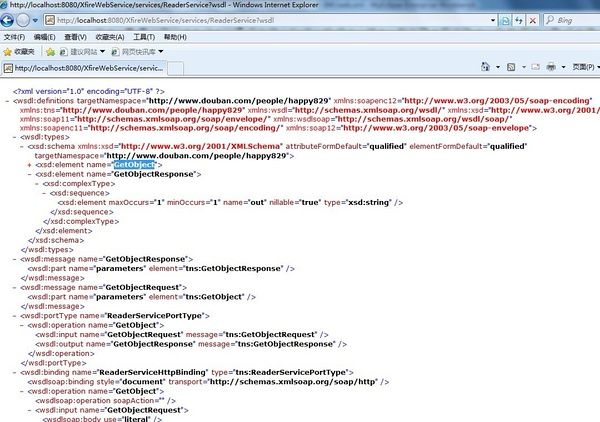Click the RSS feeds icon

511,67
